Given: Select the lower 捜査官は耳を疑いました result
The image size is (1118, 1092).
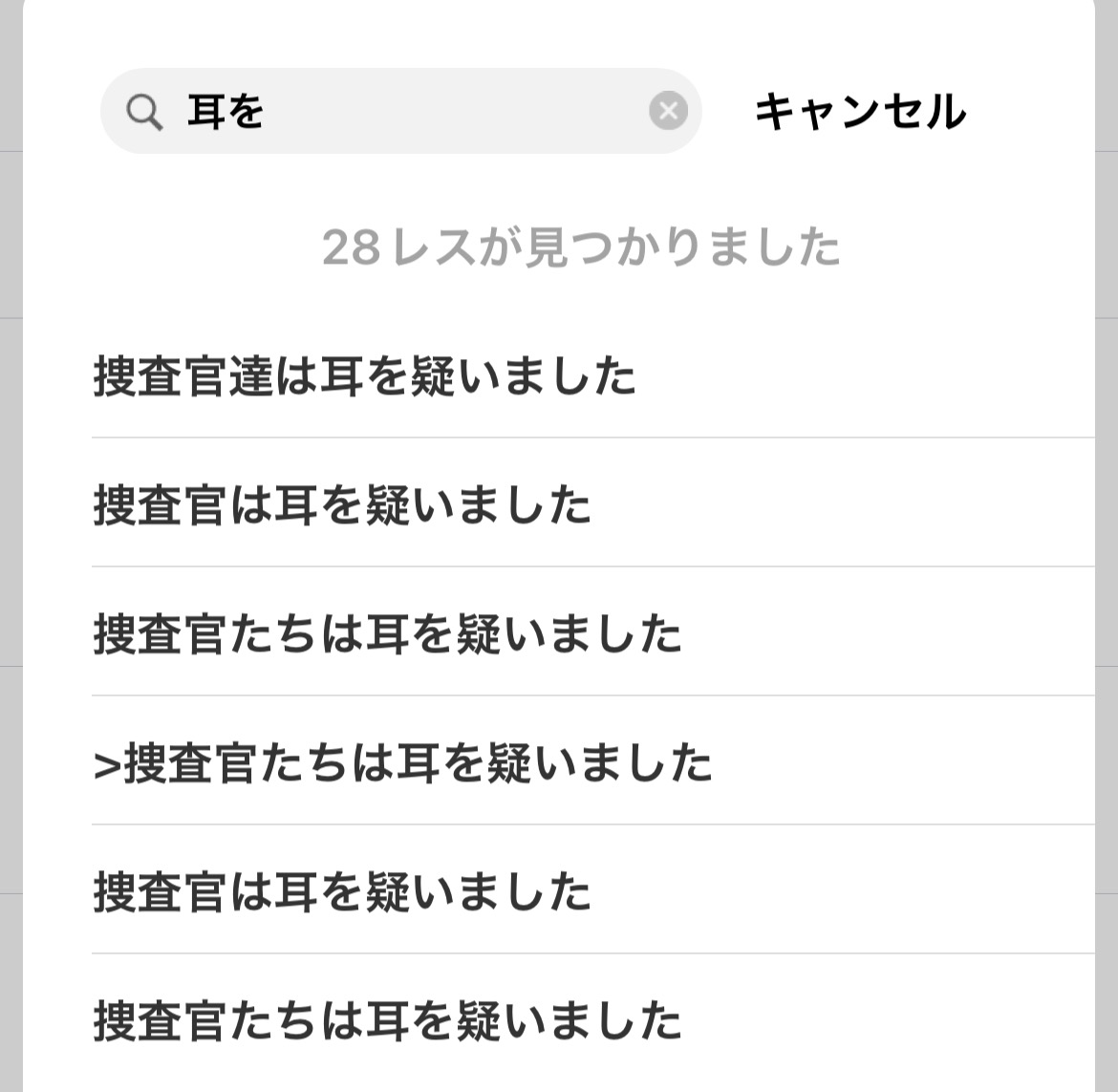Looking at the screenshot, I should (342, 891).
